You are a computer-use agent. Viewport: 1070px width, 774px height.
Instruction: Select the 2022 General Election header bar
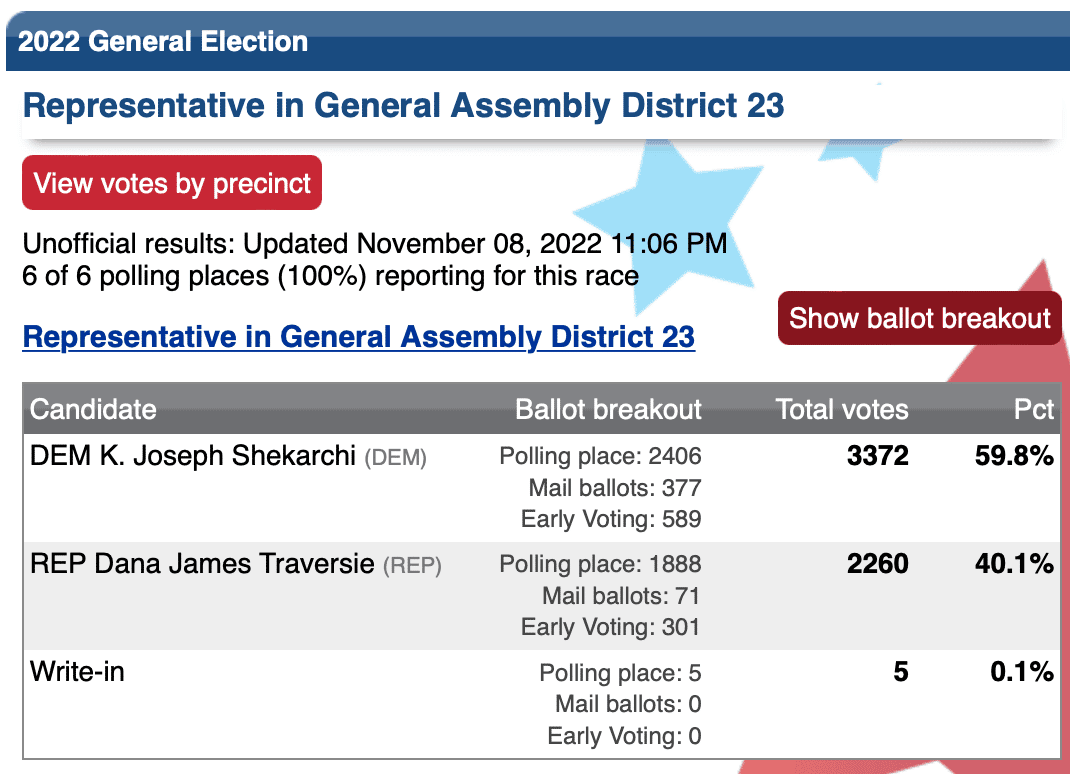coord(538,41)
